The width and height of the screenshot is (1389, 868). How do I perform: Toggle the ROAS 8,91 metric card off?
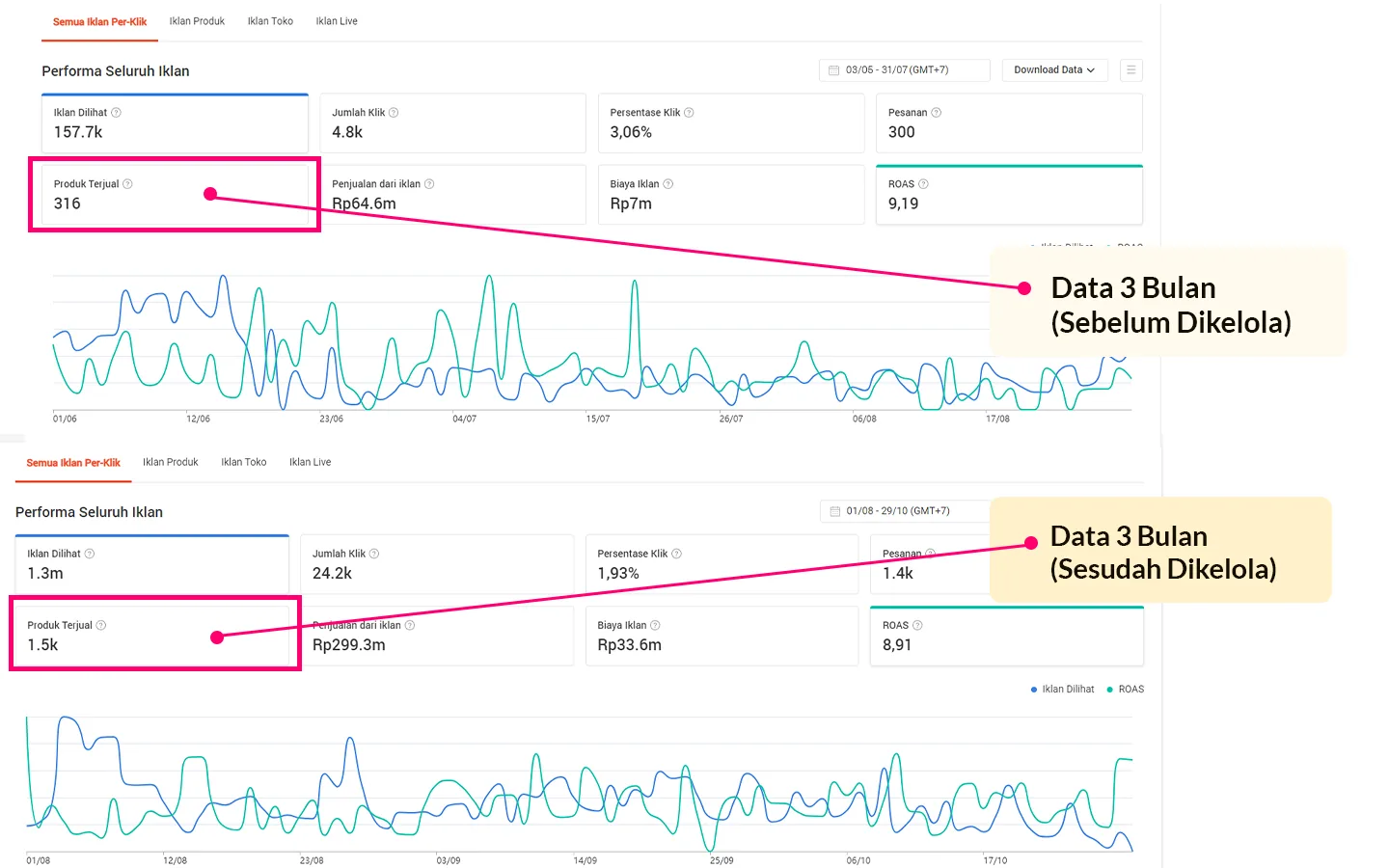click(x=1006, y=636)
